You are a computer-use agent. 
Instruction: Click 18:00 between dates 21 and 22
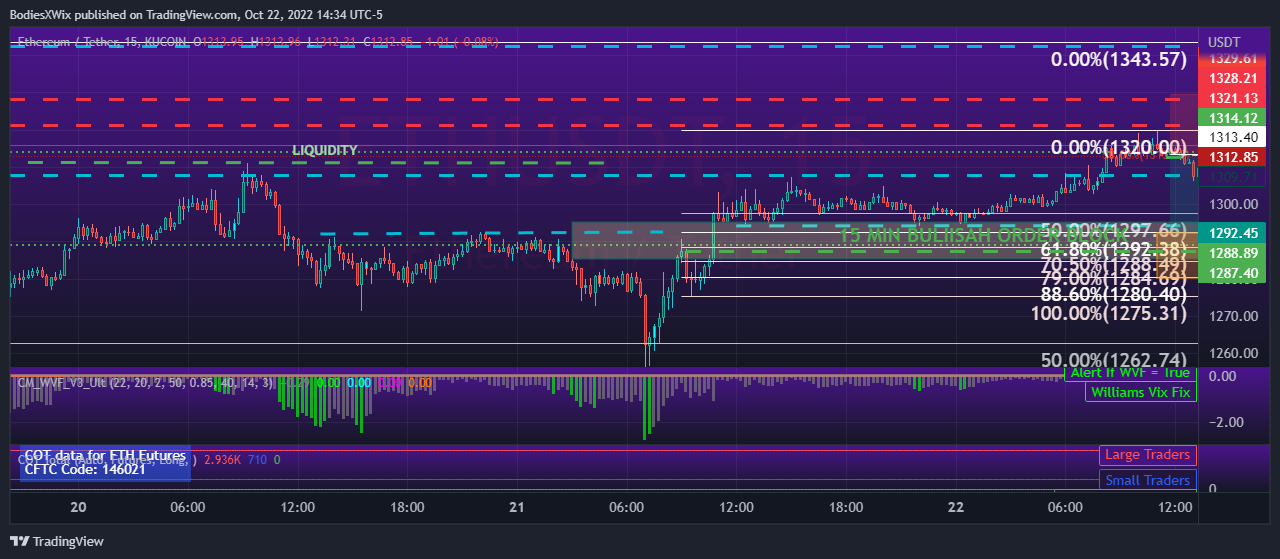[846, 508]
